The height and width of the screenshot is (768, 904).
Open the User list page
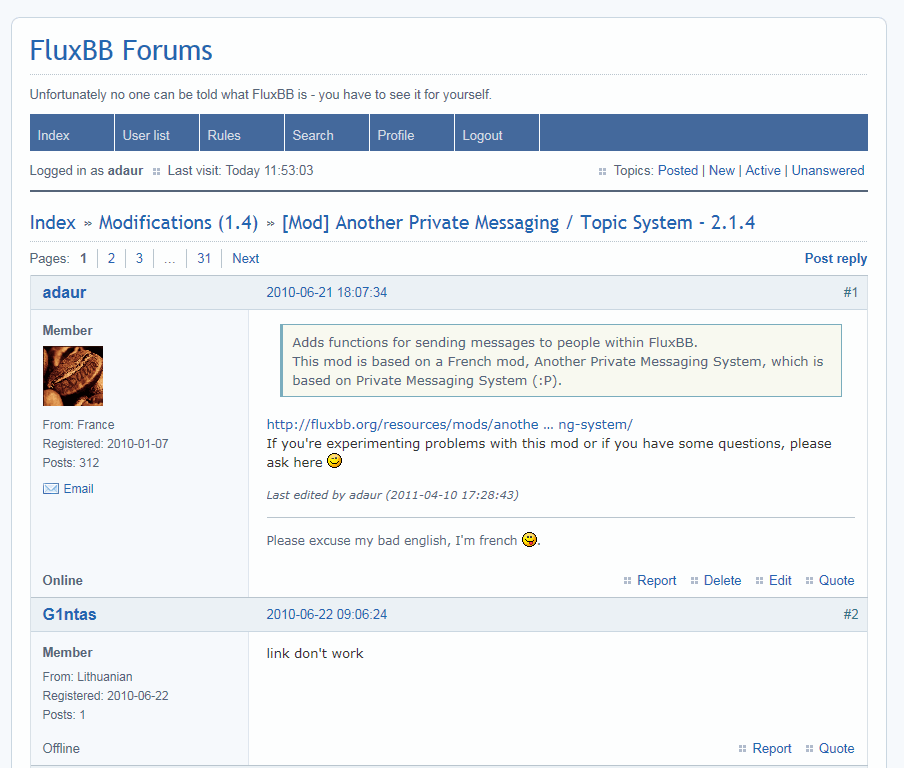coord(146,135)
